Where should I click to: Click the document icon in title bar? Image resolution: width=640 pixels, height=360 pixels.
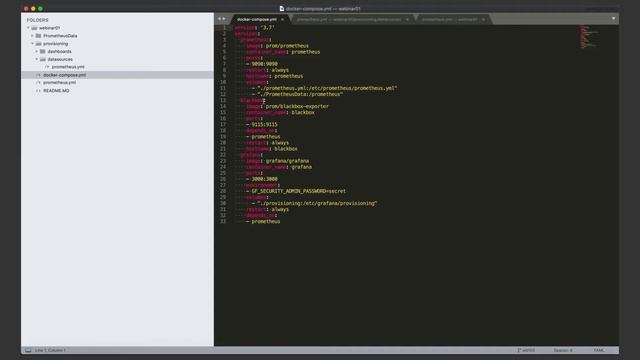[282, 9]
